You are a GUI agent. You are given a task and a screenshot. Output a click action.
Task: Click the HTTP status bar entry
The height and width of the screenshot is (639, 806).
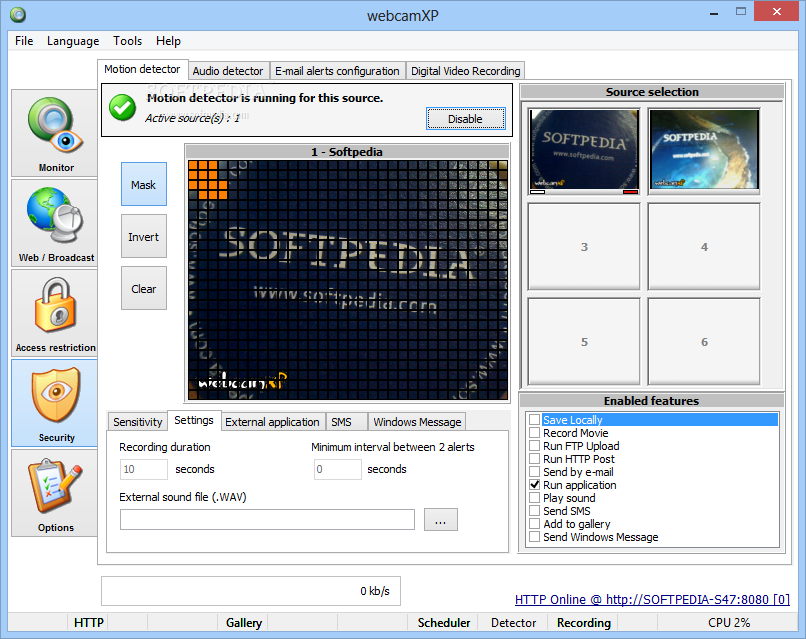coord(88,623)
